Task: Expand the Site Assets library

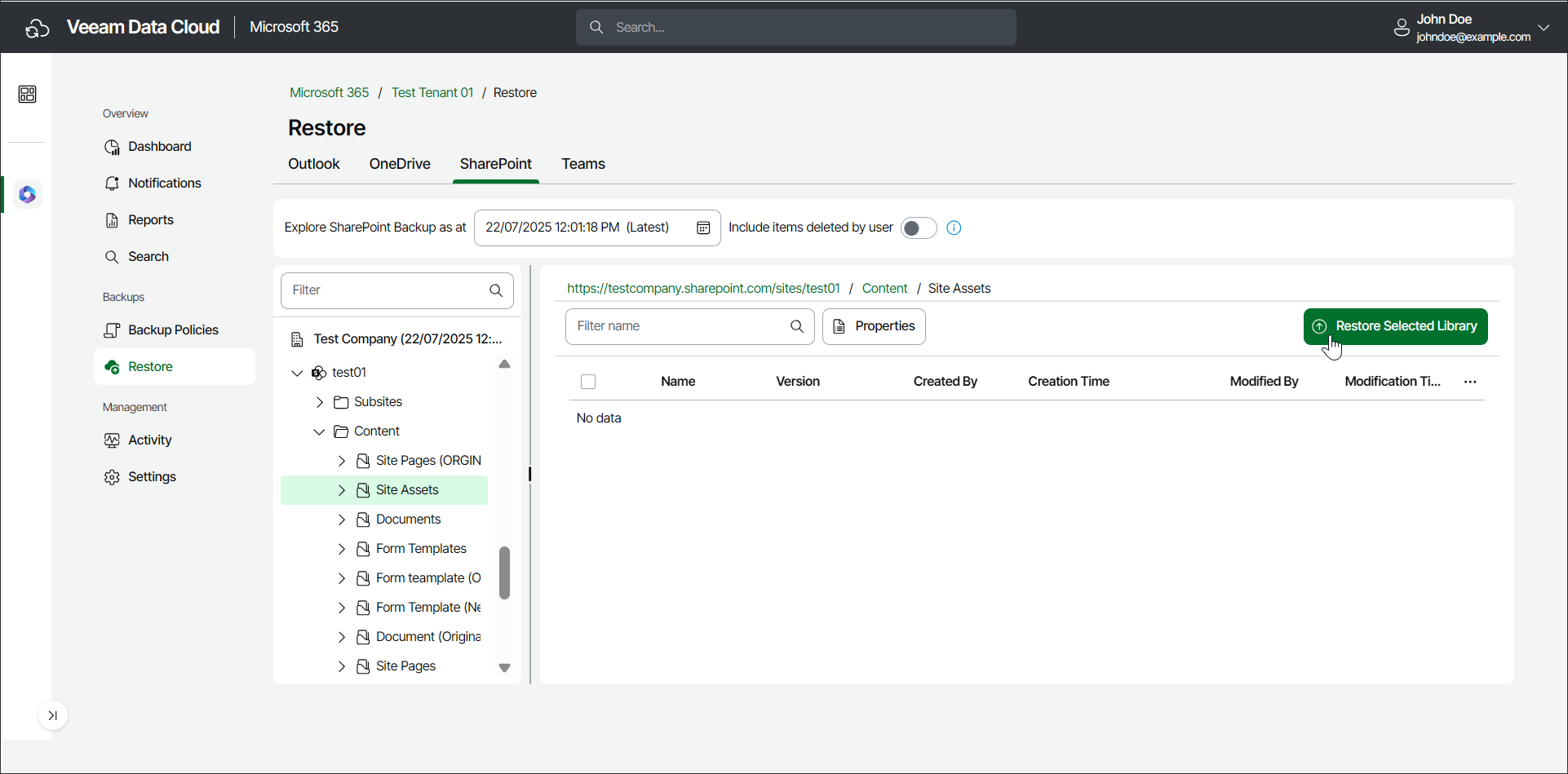Action: pos(342,490)
